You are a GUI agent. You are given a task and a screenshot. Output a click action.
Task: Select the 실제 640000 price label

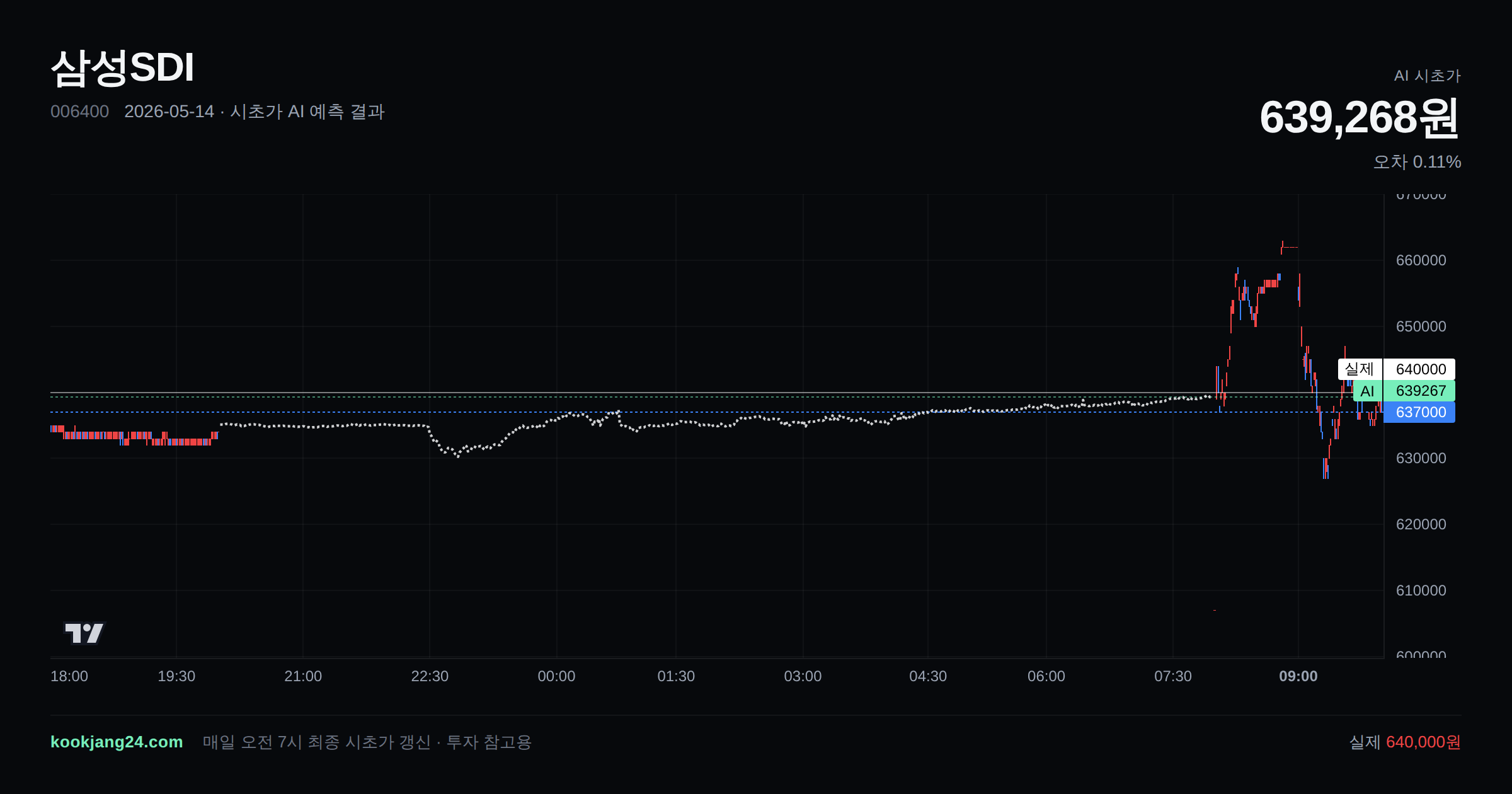pyautogui.click(x=1396, y=369)
